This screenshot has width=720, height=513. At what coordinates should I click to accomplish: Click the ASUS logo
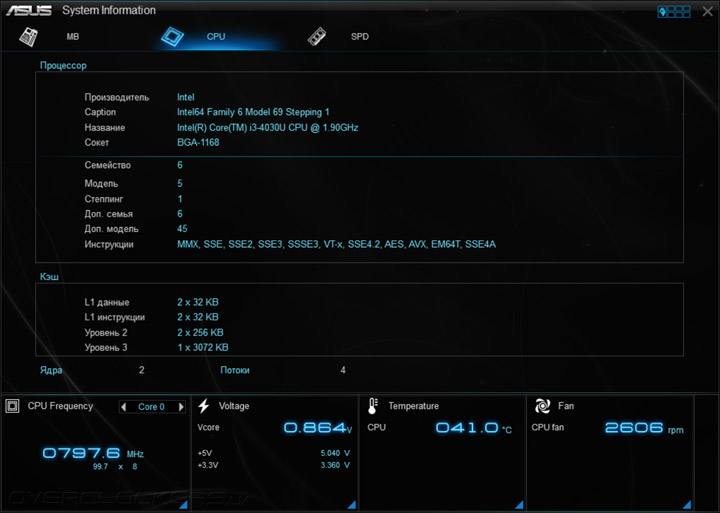(x=28, y=11)
